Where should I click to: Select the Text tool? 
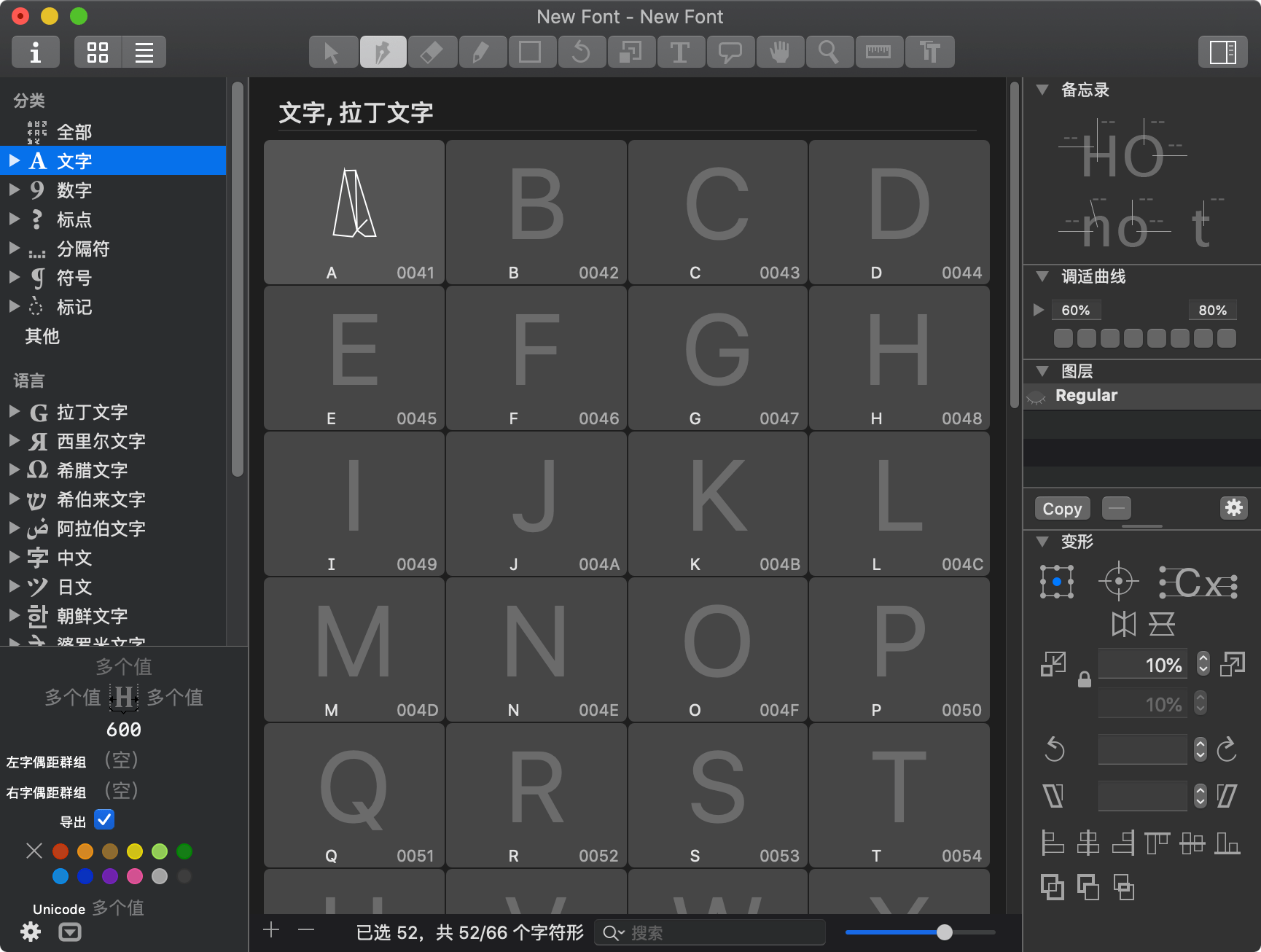coord(680,52)
